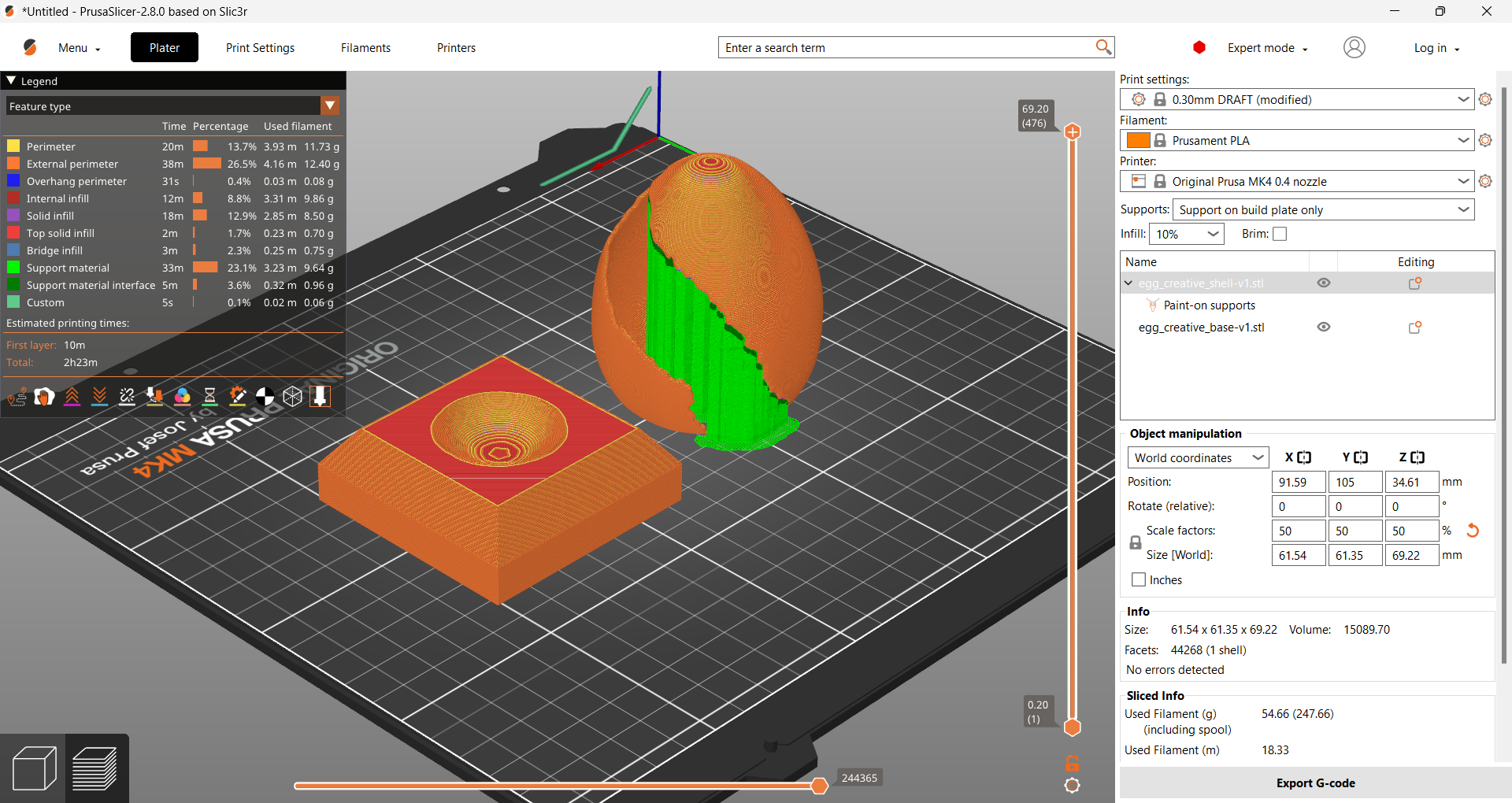Open filament settings gear next to Prusament PLA
Image resolution: width=1512 pixels, height=803 pixels.
(x=1485, y=140)
